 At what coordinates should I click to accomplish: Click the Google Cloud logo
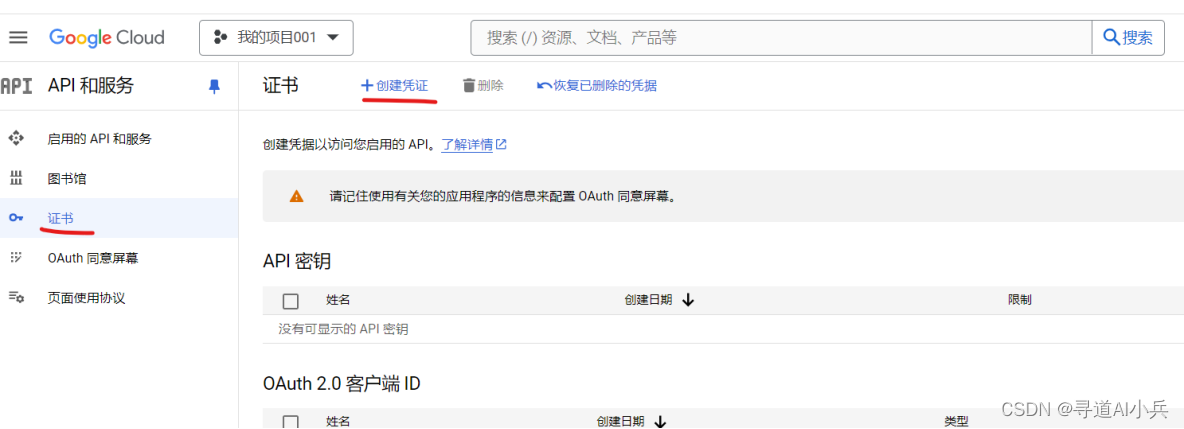point(106,37)
